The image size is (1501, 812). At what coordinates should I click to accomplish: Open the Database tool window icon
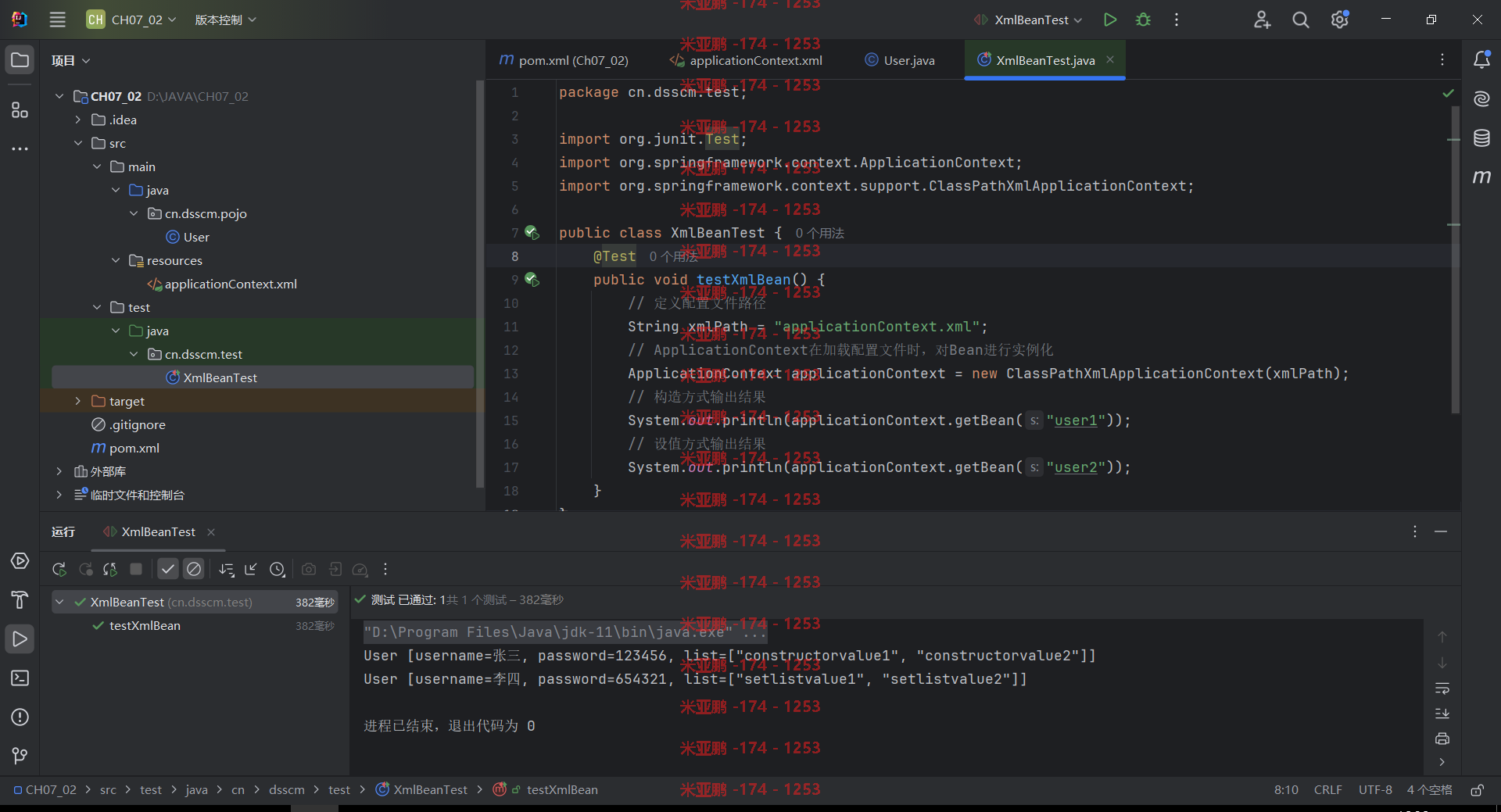click(x=1481, y=138)
